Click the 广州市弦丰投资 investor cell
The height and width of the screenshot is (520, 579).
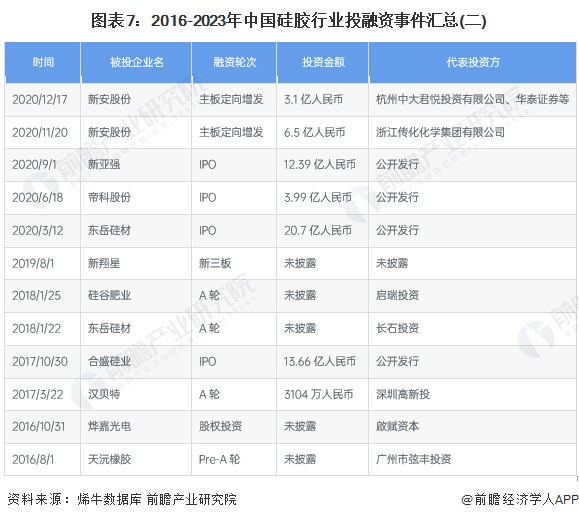click(x=473, y=460)
